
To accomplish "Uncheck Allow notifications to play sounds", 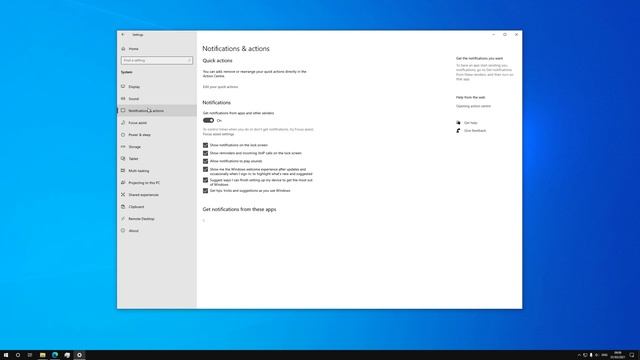I will click(x=205, y=161).
